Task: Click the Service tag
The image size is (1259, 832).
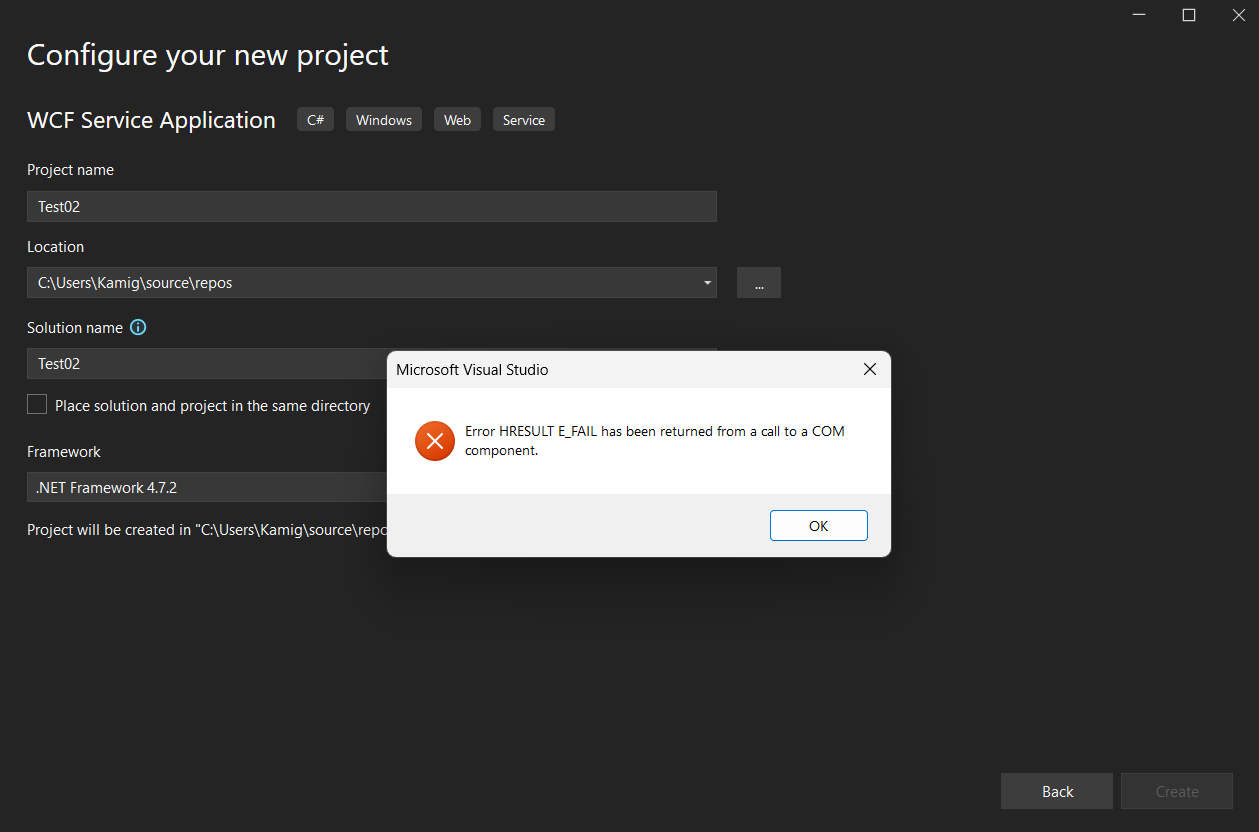Action: (524, 120)
